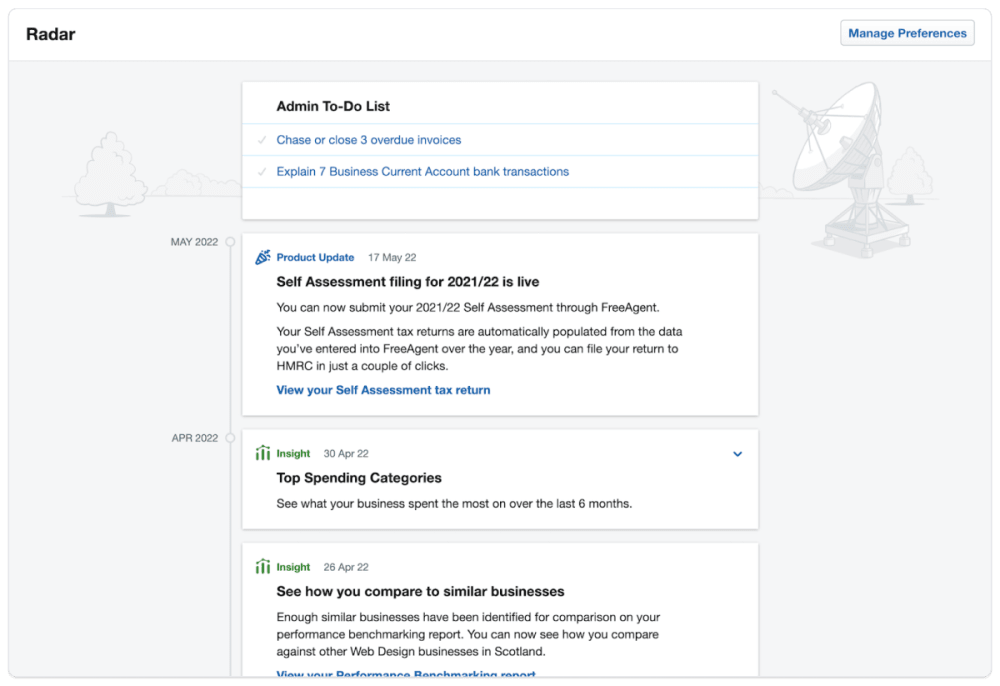
Task: Click the Insight chart icon dated 26 Apr 22
Action: click(x=263, y=567)
